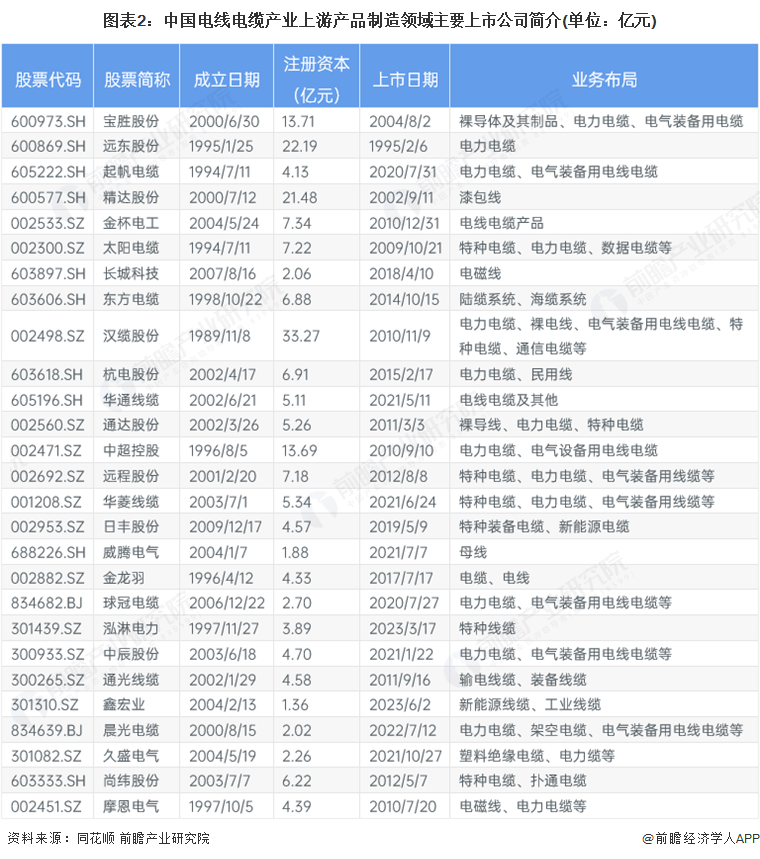Click the 中超控股 cell
Screen dimensions: 760x859
[131, 451]
